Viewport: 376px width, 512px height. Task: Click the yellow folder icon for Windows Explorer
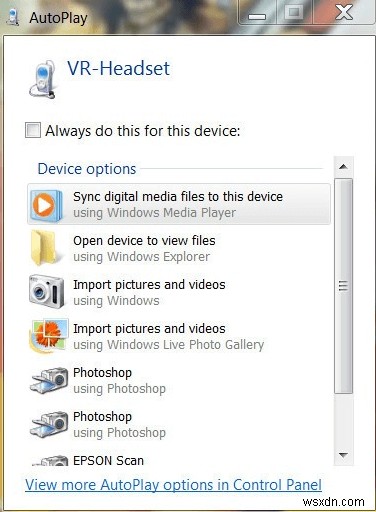(44, 248)
